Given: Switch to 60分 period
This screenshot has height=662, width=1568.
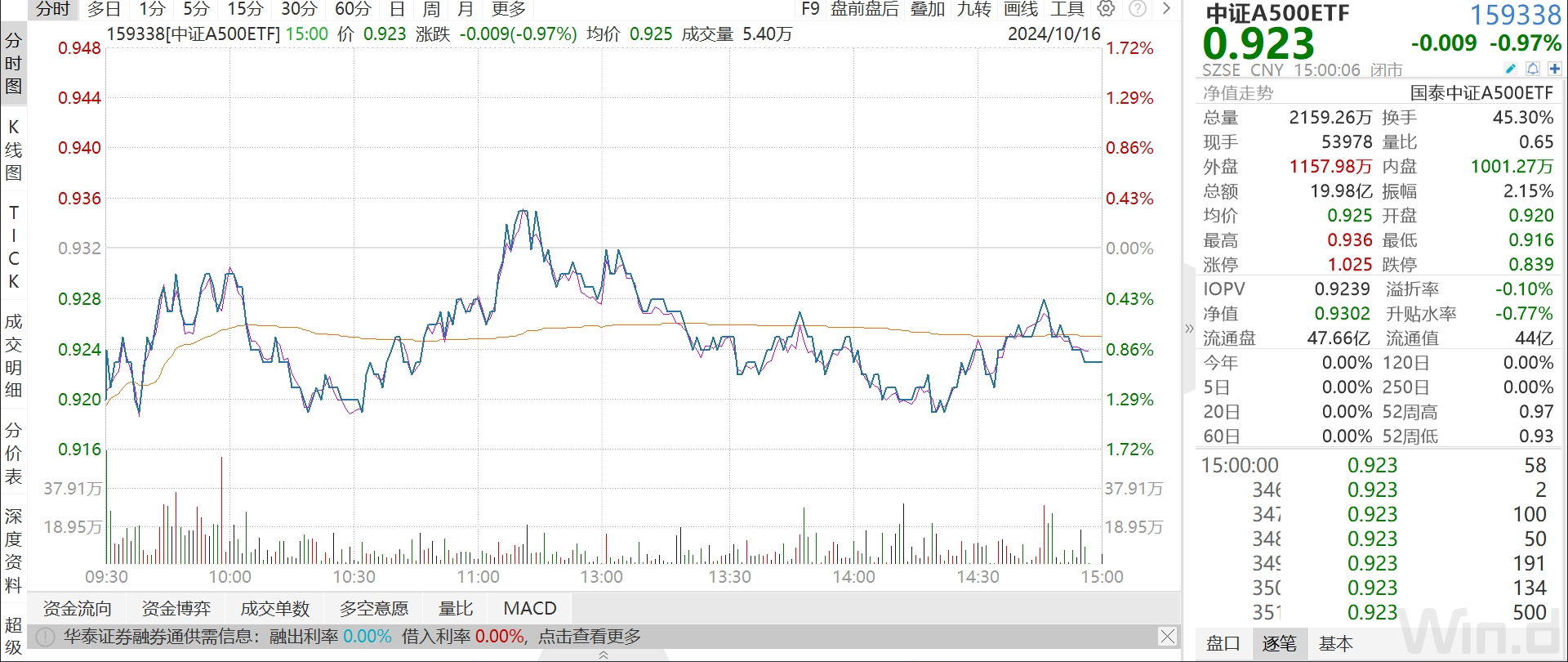Looking at the screenshot, I should [x=353, y=9].
